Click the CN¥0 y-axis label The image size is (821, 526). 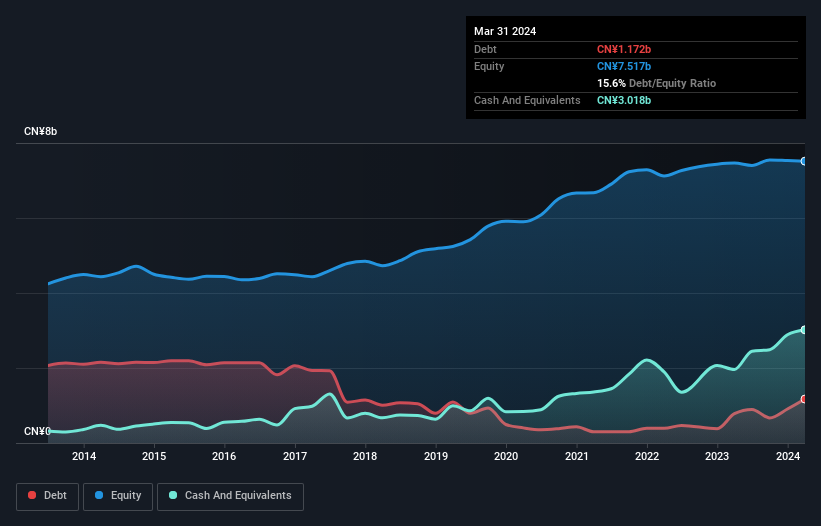click(x=37, y=431)
